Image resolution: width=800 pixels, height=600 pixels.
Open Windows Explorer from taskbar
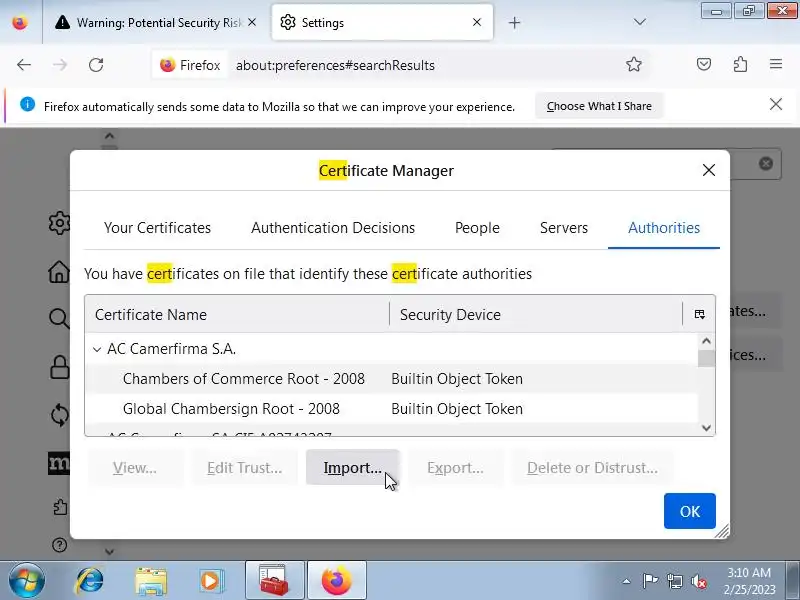point(151,581)
